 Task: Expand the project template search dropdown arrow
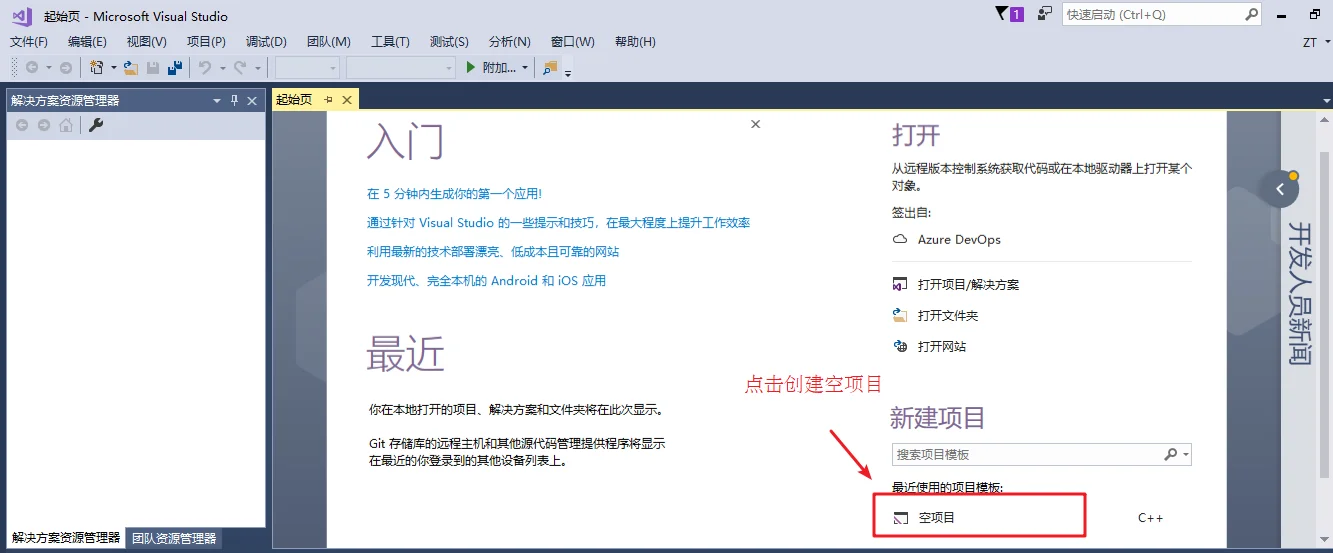1186,454
